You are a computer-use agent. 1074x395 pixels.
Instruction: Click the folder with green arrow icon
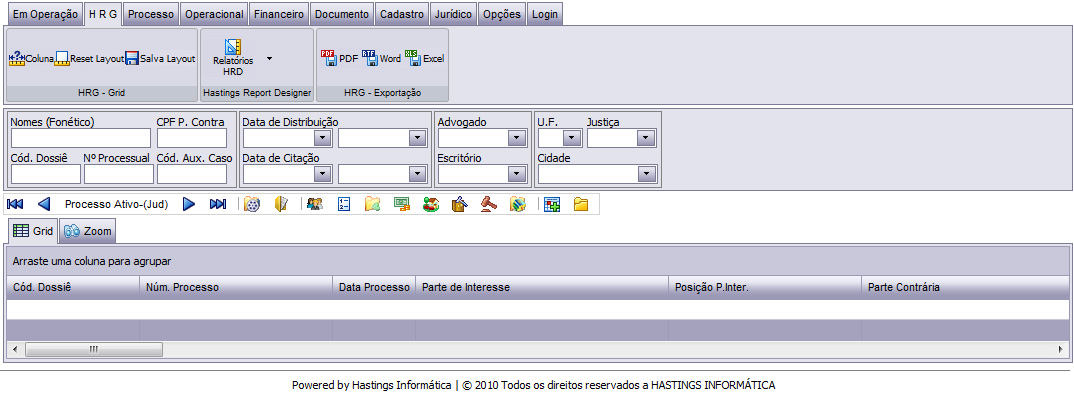point(372,204)
